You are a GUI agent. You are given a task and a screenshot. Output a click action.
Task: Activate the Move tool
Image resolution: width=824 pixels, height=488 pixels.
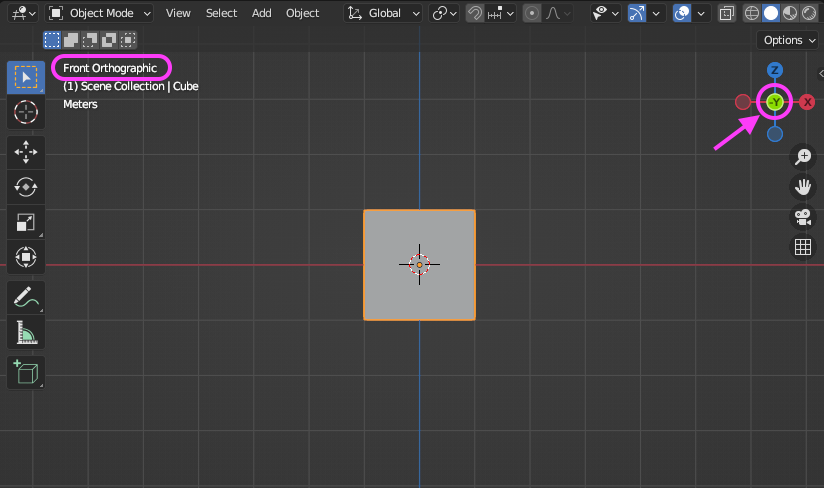(x=25, y=151)
